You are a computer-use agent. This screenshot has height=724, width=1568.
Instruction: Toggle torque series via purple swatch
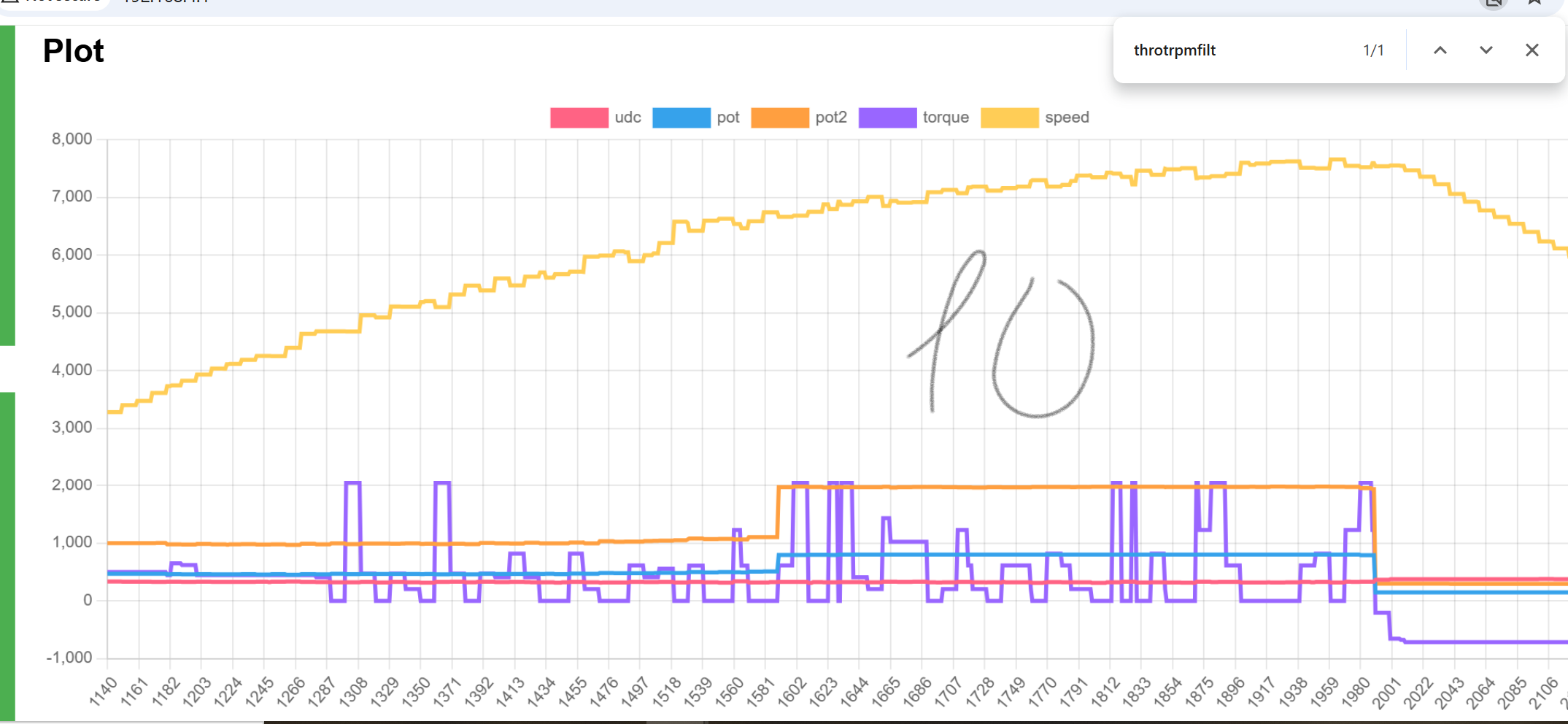tap(887, 118)
